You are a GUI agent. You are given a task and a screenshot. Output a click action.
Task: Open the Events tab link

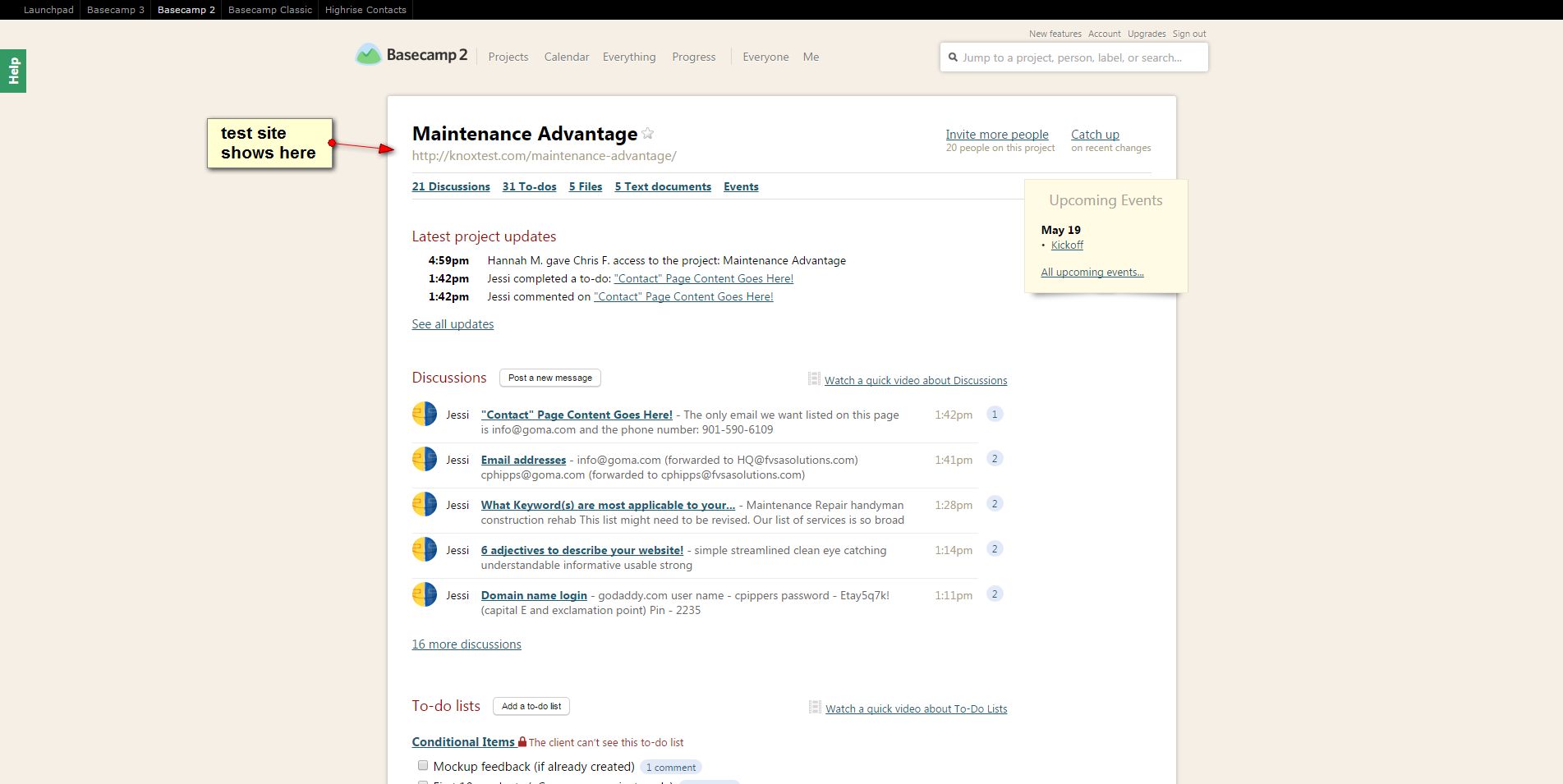[x=741, y=186]
